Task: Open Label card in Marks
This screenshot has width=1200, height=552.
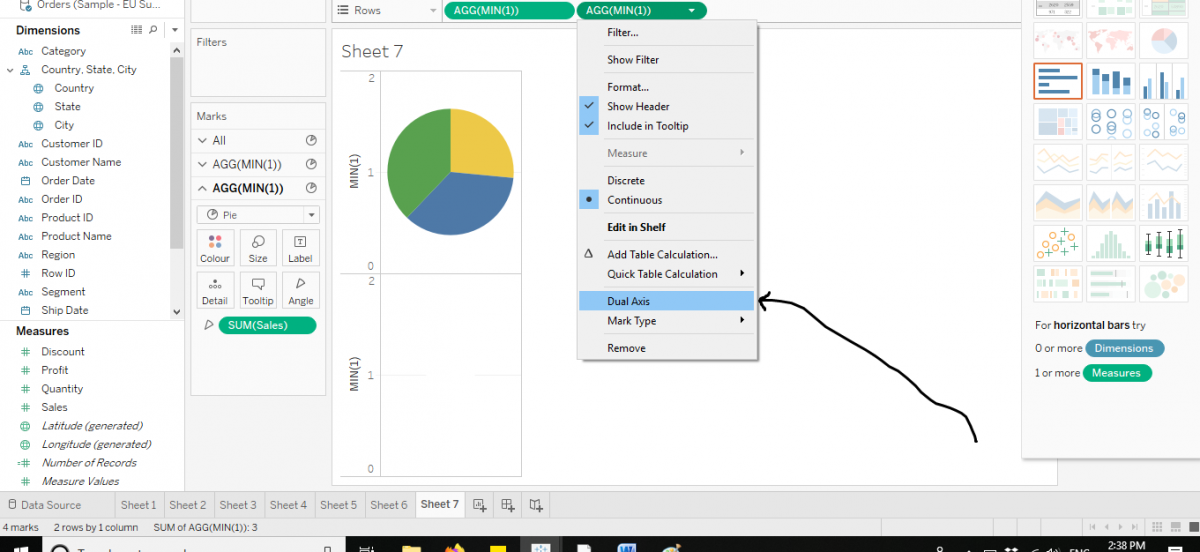Action: (x=301, y=247)
